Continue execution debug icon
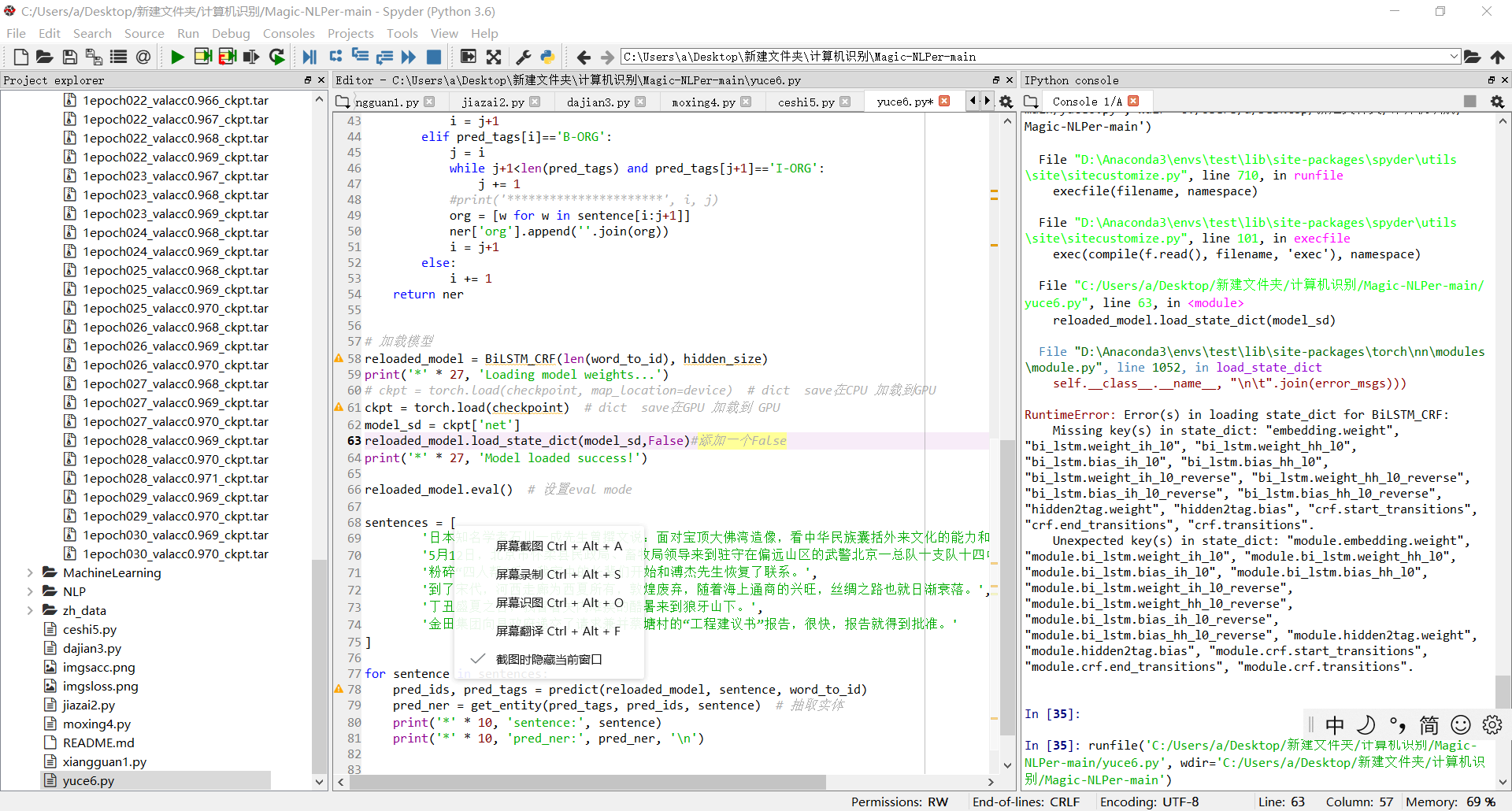This screenshot has height=811, width=1512. click(409, 57)
